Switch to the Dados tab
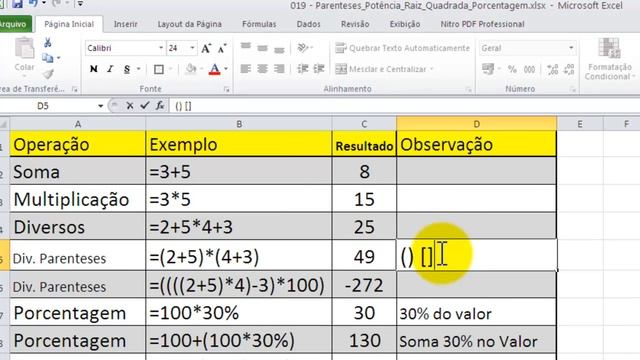Viewport: 640px width, 360px height. [309, 24]
